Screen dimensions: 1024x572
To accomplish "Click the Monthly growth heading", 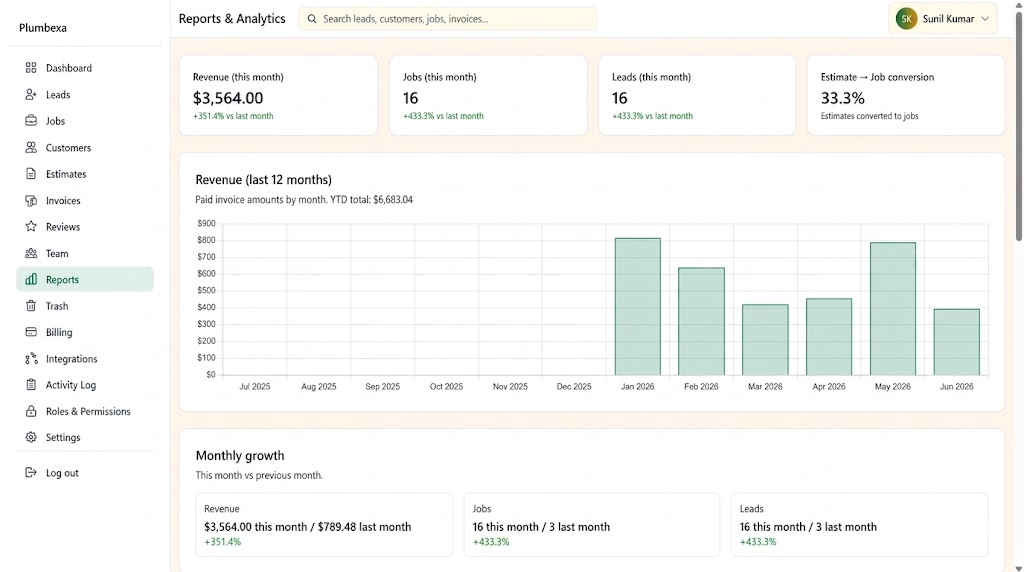I will (x=240, y=456).
